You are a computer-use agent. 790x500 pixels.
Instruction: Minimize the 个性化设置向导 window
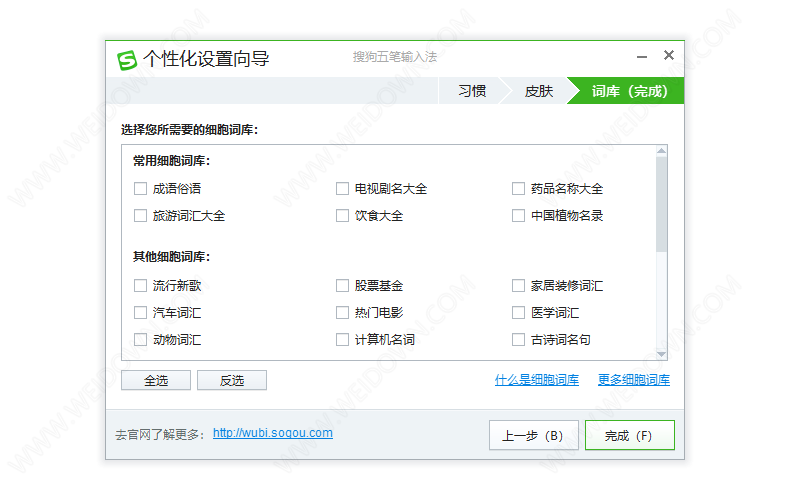642,57
